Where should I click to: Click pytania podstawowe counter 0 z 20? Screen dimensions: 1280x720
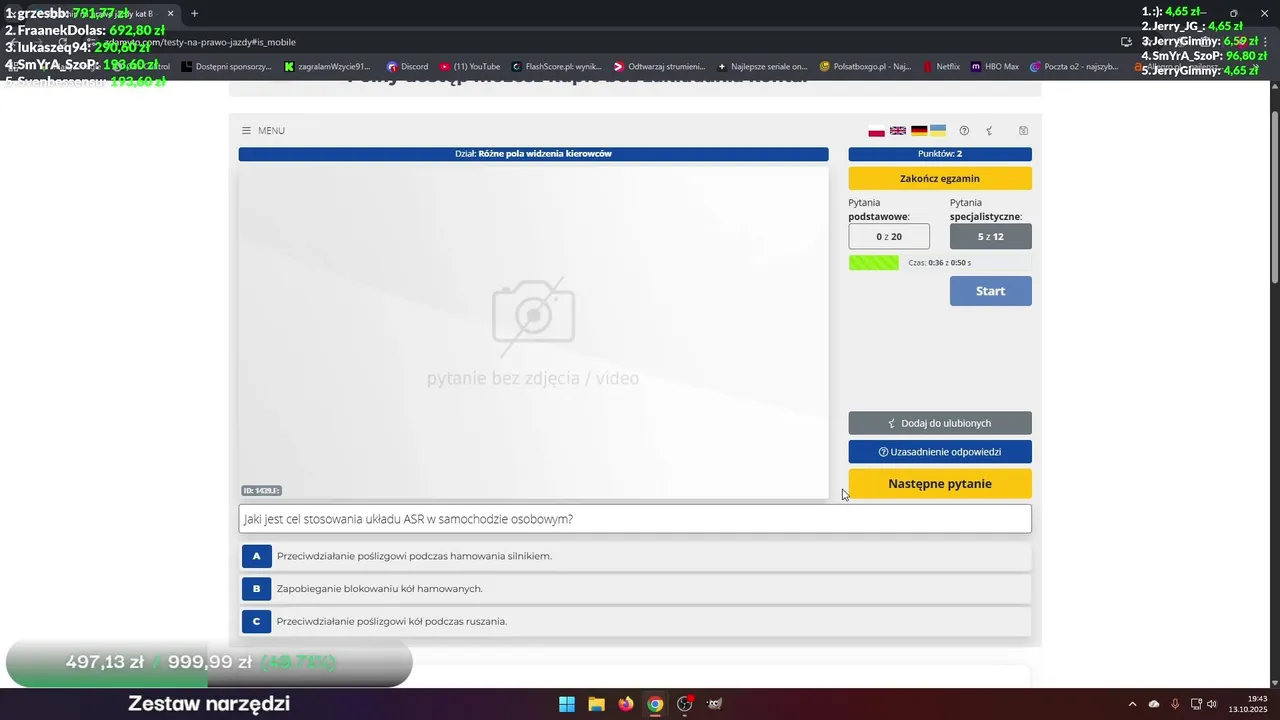889,237
